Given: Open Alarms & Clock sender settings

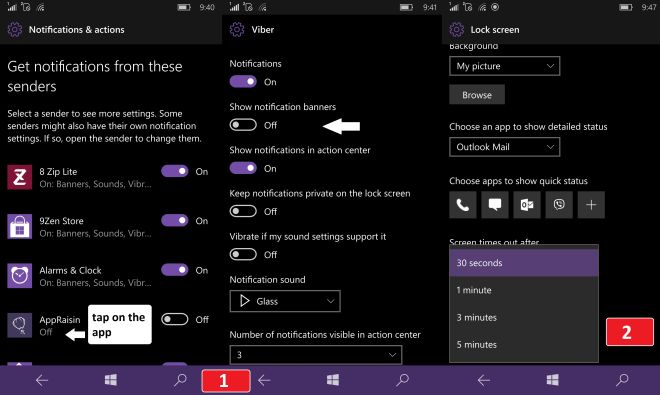Looking at the screenshot, I should click(x=96, y=276).
